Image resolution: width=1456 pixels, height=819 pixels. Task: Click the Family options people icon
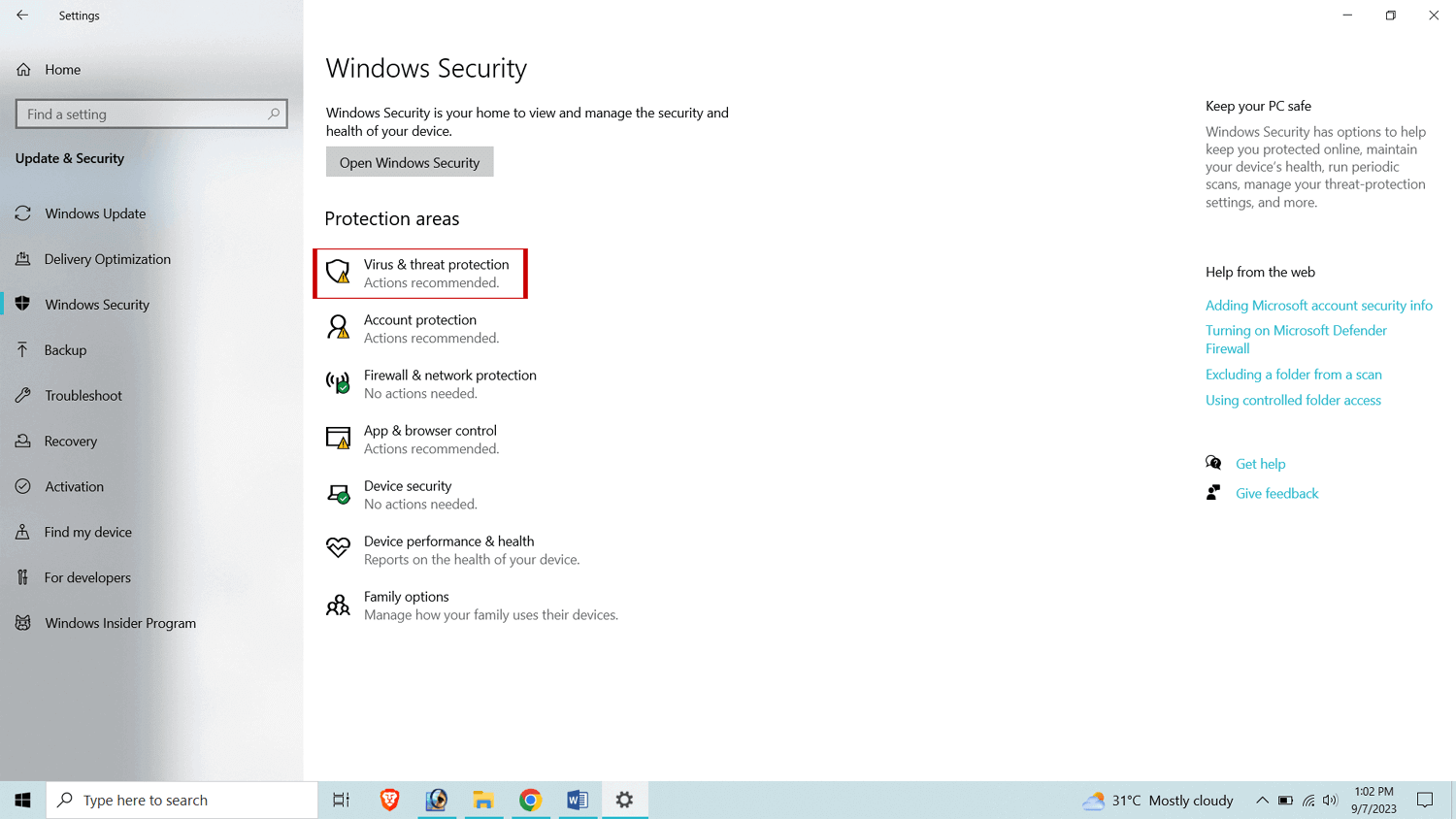pos(338,605)
